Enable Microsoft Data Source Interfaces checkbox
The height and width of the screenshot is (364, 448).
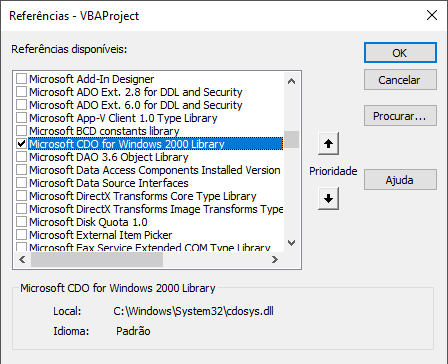coord(22,183)
